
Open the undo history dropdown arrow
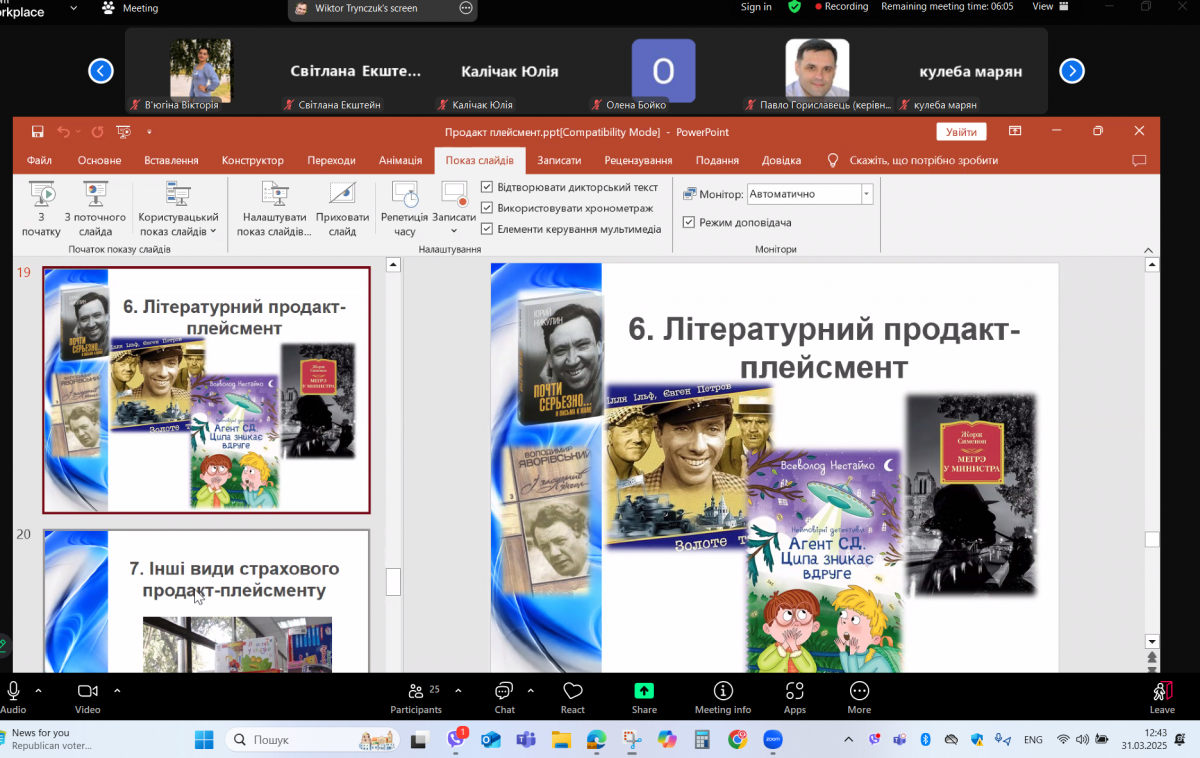pos(78,131)
